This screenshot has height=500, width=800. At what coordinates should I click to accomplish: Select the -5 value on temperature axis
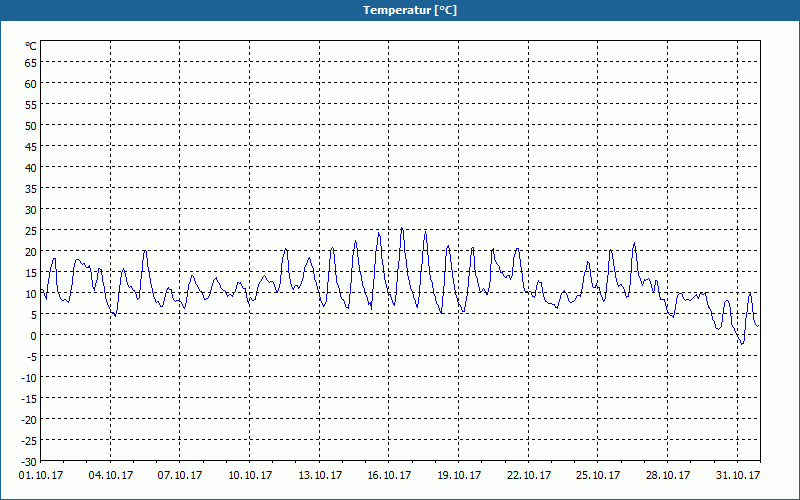tap(32, 357)
